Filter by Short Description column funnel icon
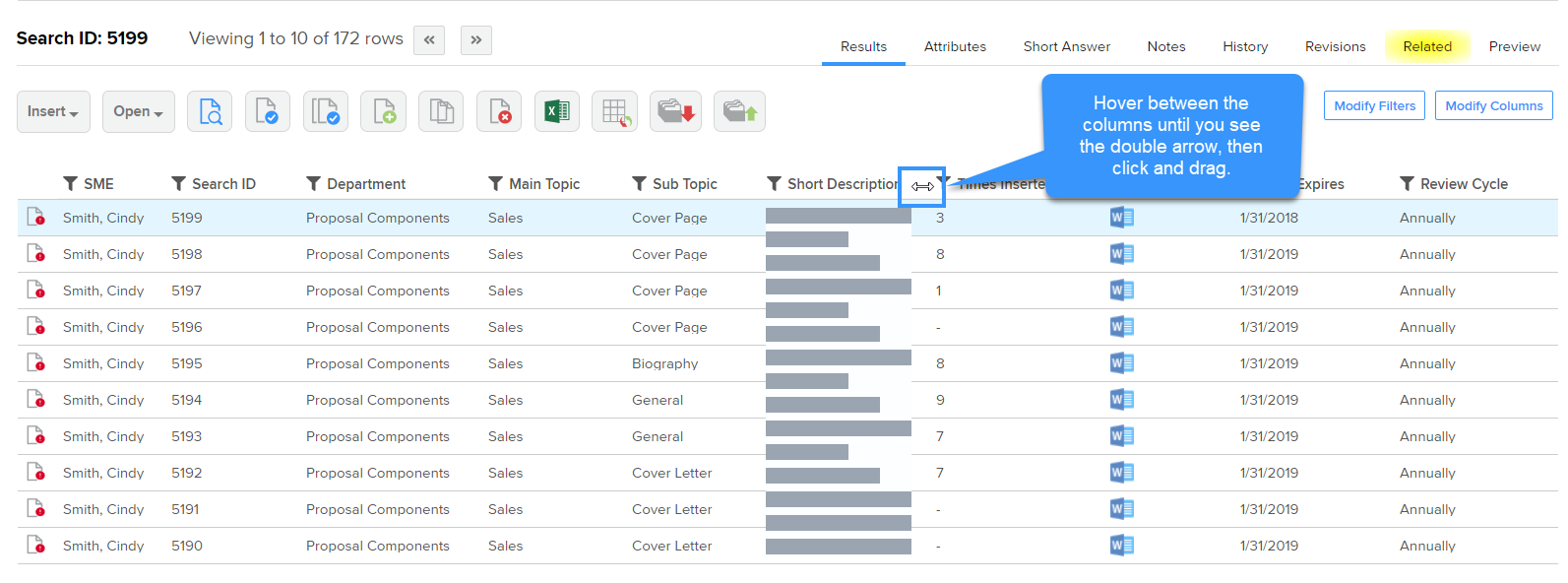The image size is (1568, 583). 774,183
